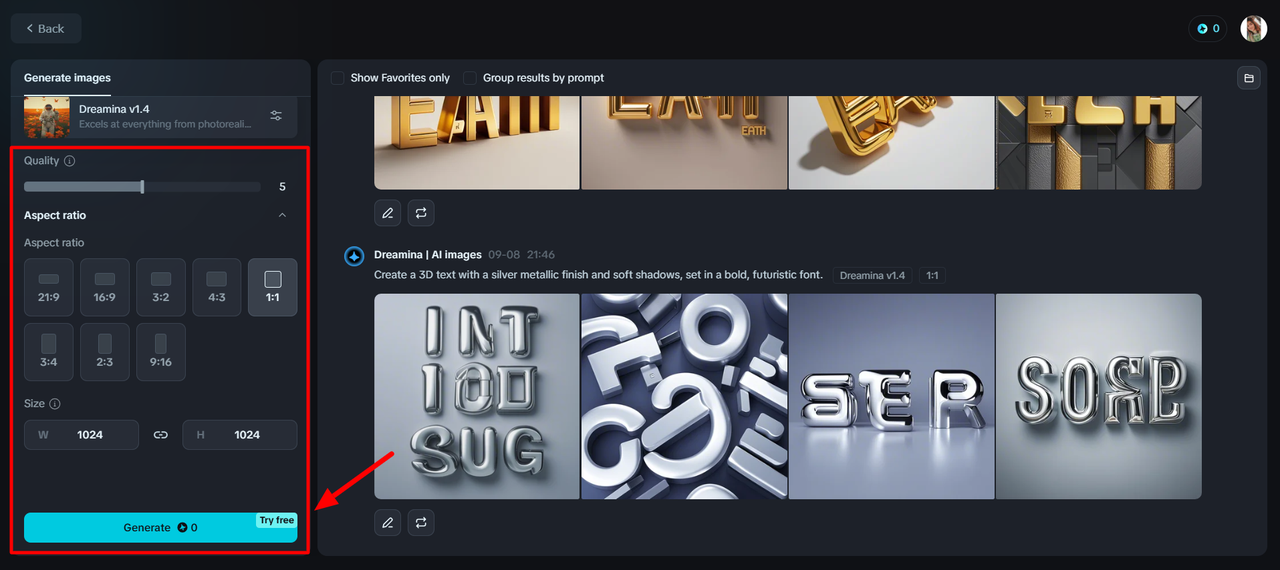
Task: Choose the 3:4 aspect ratio
Action: pos(49,351)
